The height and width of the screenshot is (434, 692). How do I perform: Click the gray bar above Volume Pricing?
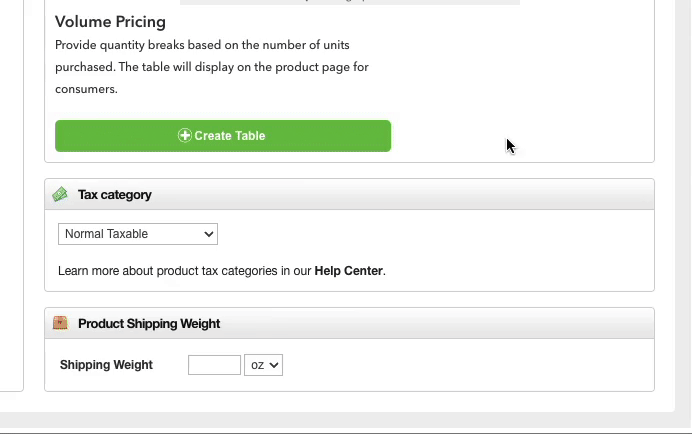[350, 2]
